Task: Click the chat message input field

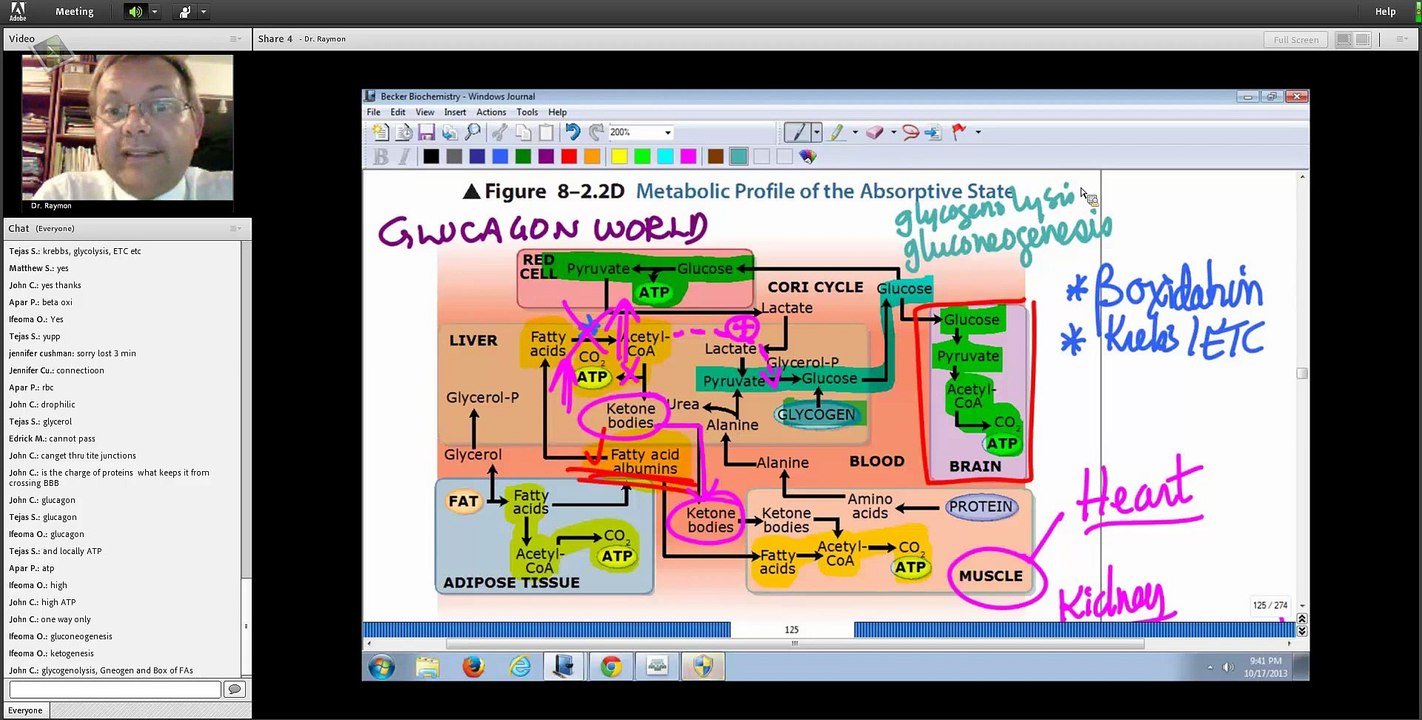Action: [115, 690]
